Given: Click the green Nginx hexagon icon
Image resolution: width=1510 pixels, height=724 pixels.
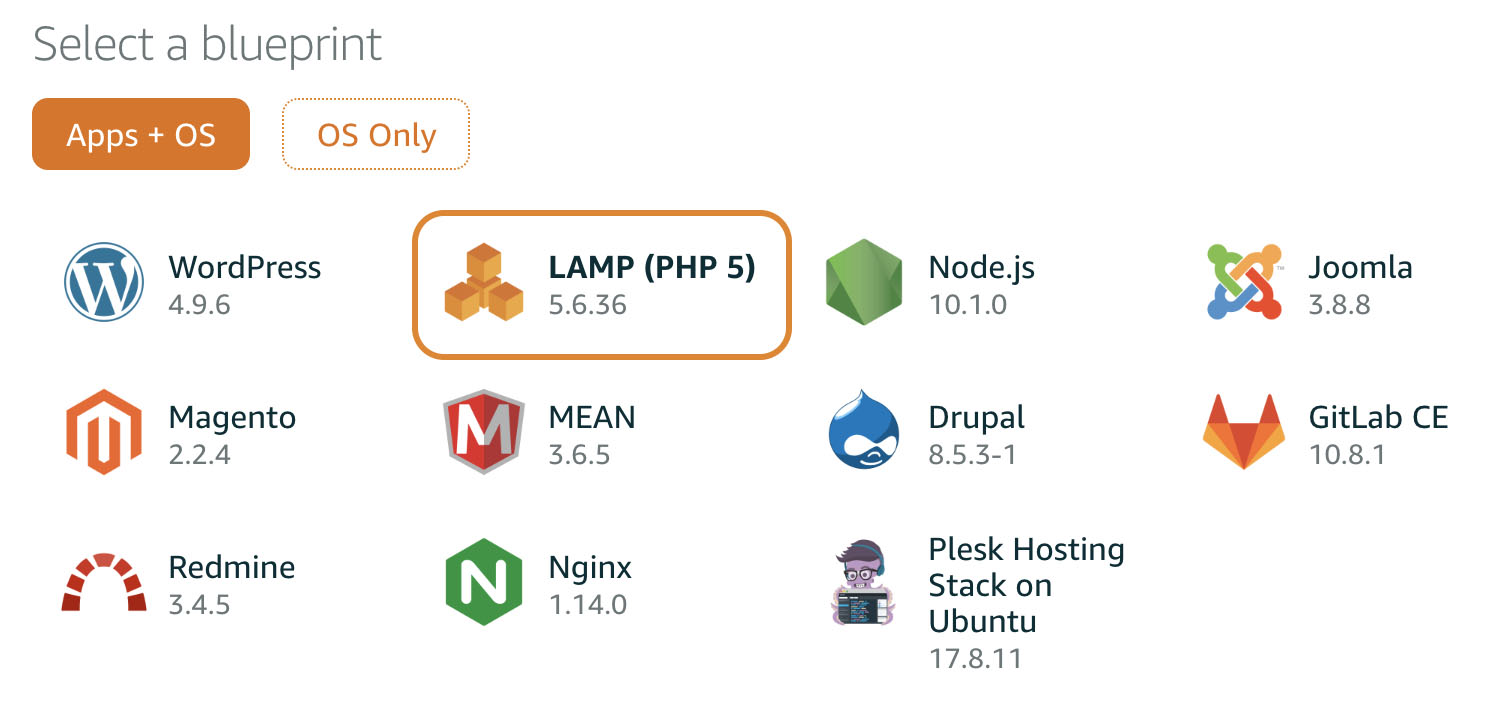Looking at the screenshot, I should tap(484, 583).
